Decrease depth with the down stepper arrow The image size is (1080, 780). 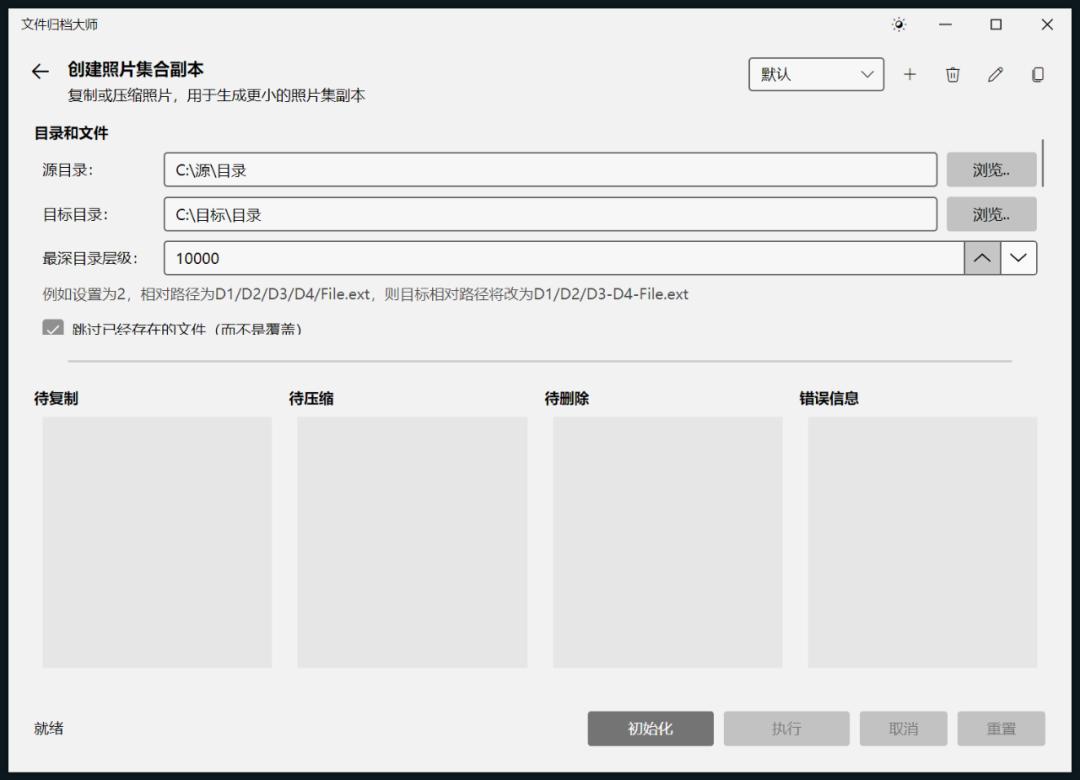pos(1019,257)
